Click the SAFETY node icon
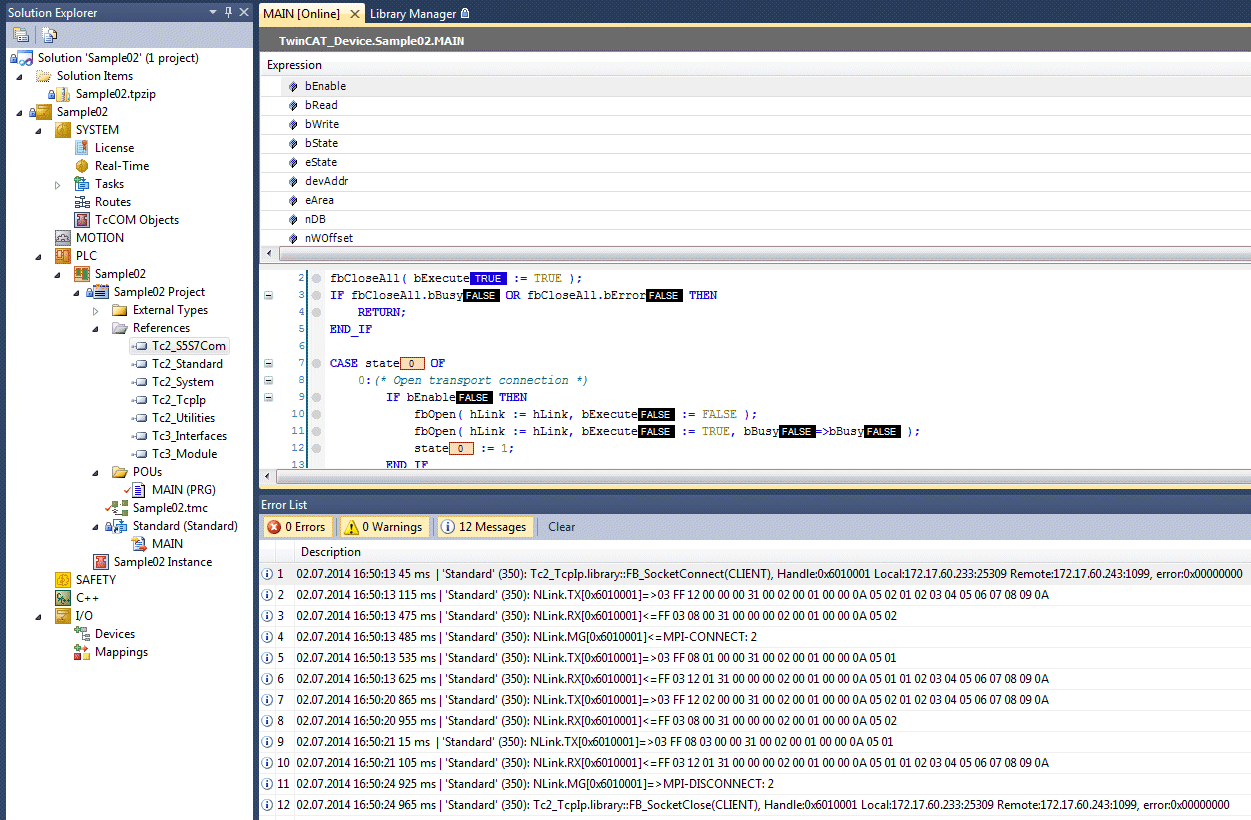 click(x=63, y=580)
